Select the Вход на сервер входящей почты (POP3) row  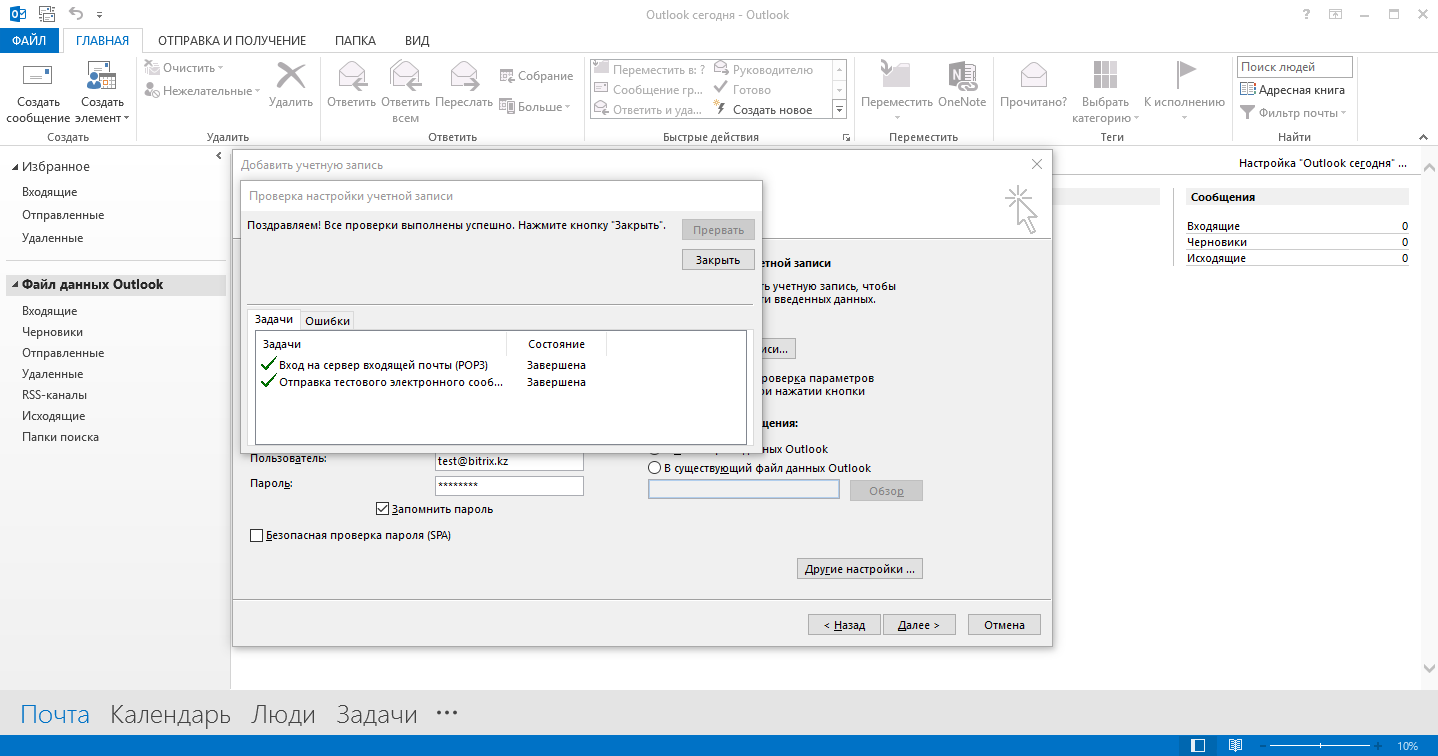[501, 365]
